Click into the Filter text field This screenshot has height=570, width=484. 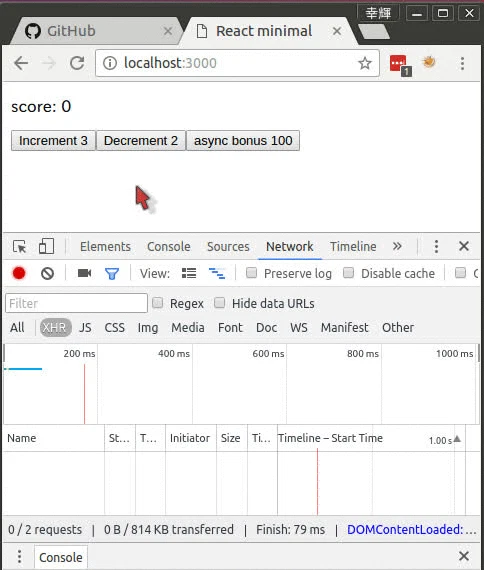(x=76, y=303)
